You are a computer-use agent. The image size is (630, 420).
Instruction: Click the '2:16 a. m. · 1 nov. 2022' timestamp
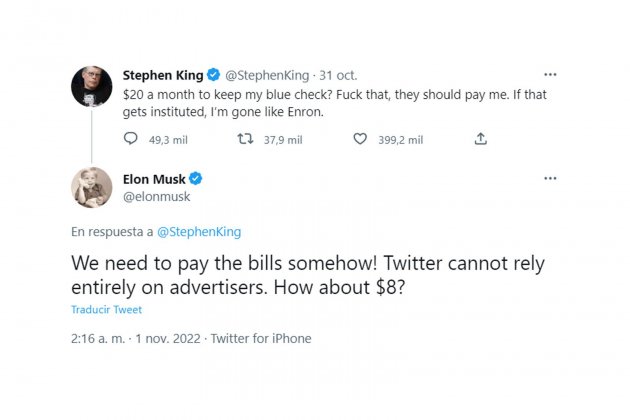[136, 338]
